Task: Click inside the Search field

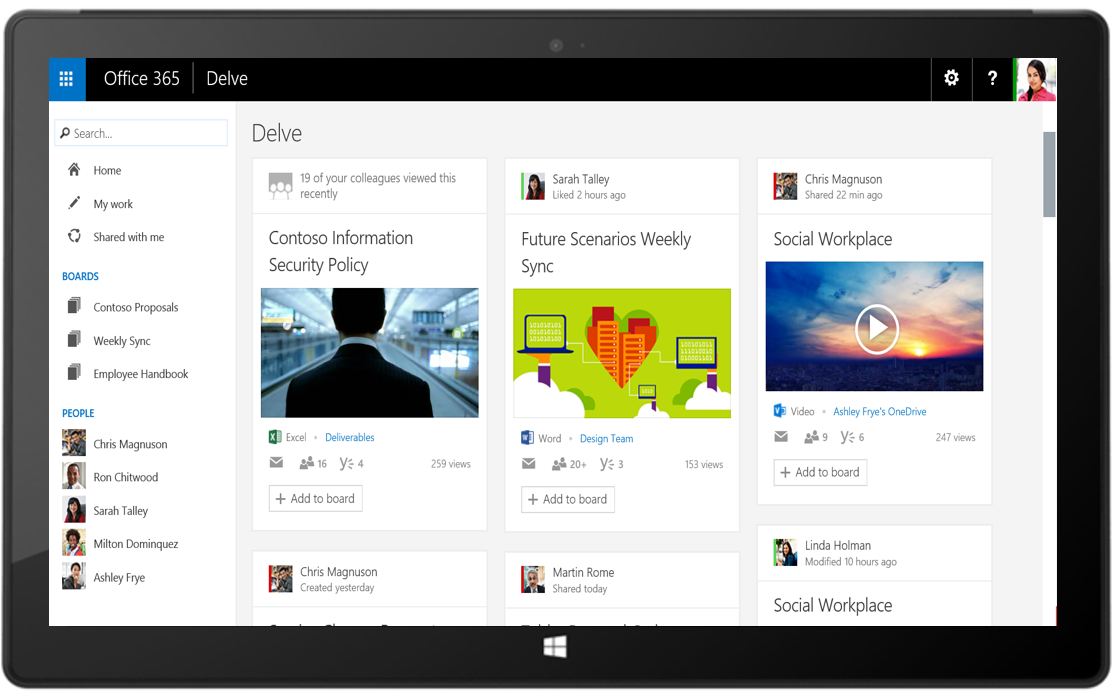Action: pos(140,132)
